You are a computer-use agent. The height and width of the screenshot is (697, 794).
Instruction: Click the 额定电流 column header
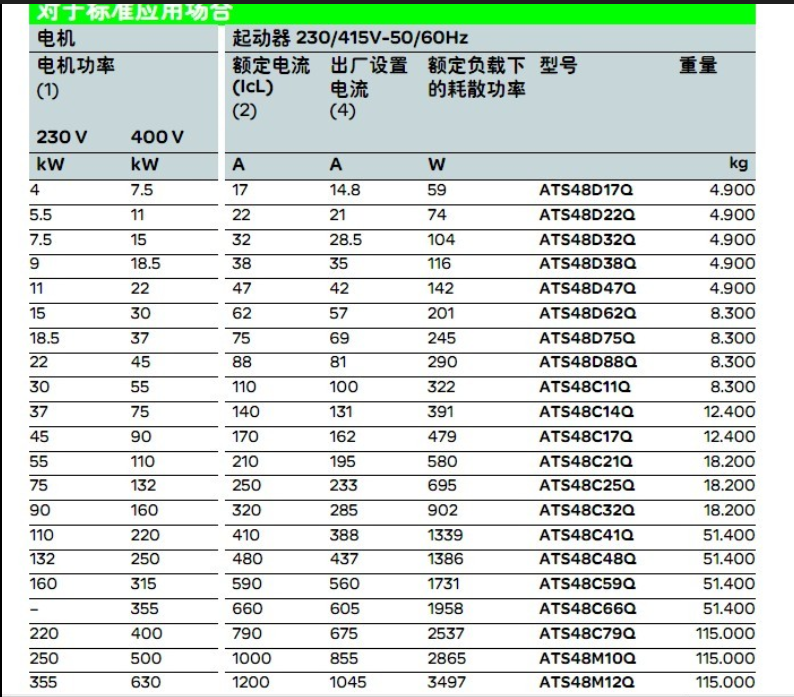coord(271,66)
